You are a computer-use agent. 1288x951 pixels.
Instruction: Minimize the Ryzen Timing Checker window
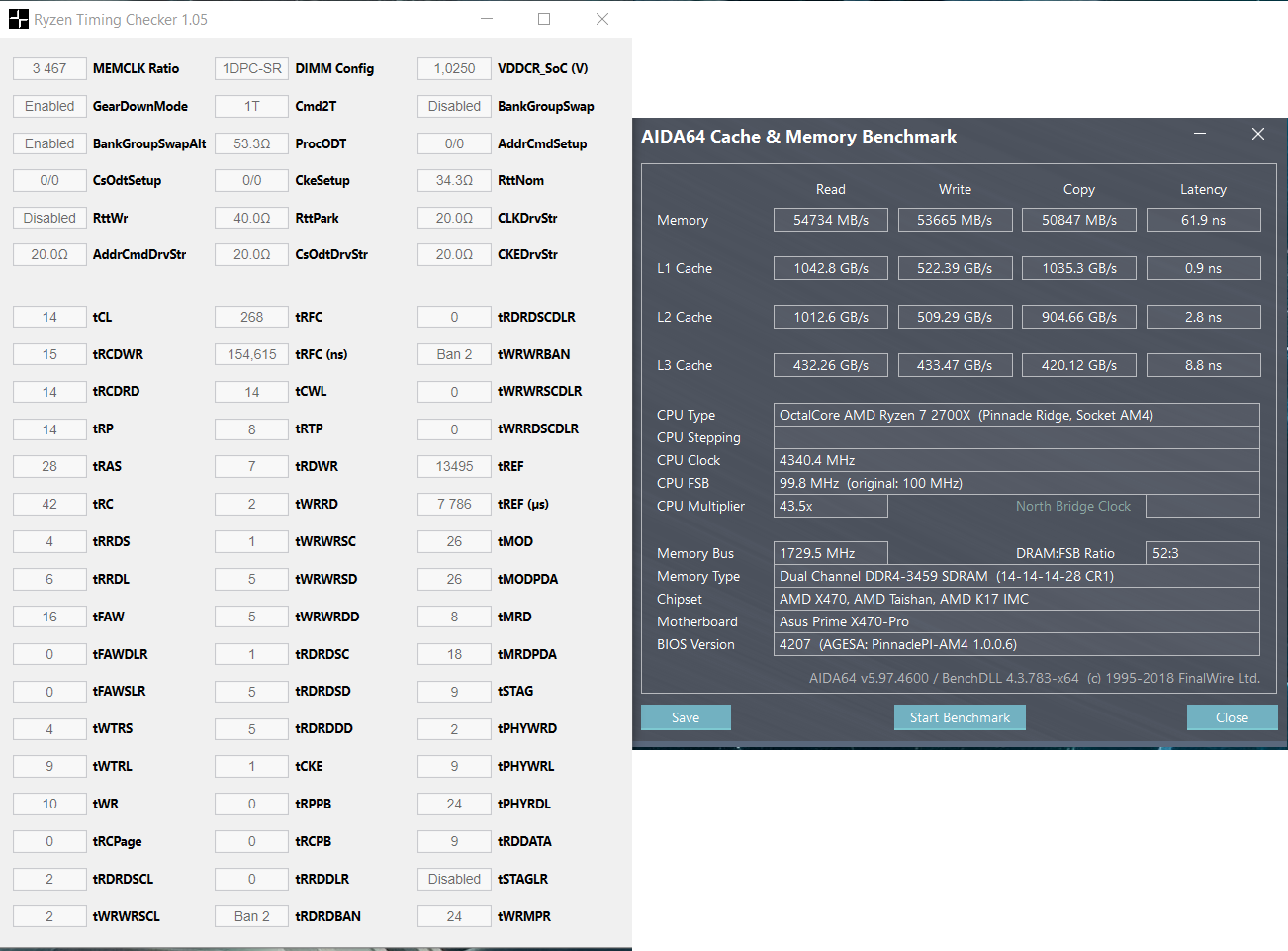tap(487, 19)
